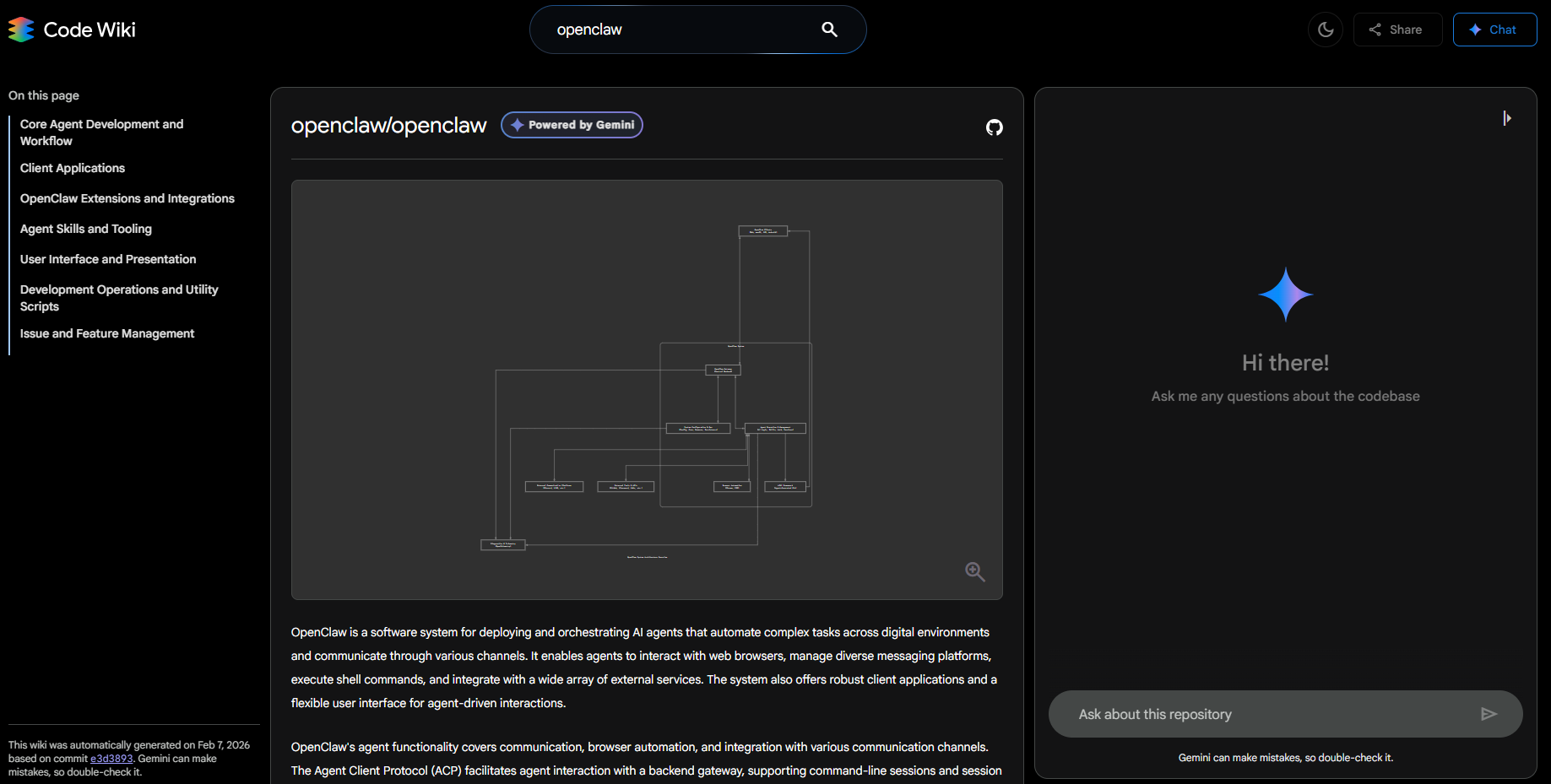Click the Code Wiki title text
Image resolution: width=1551 pixels, height=784 pixels.
(x=89, y=30)
